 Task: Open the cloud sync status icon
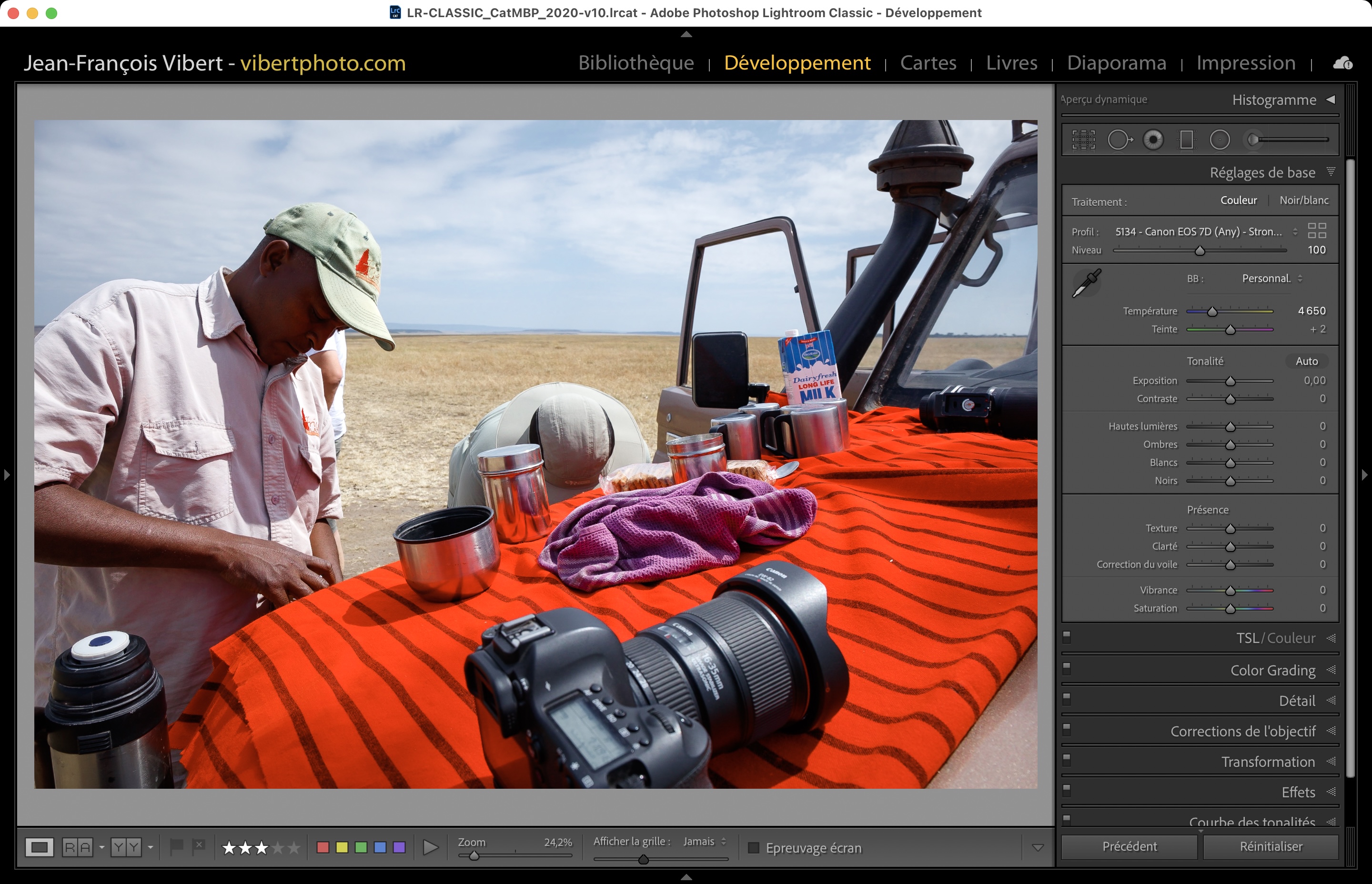[x=1342, y=63]
